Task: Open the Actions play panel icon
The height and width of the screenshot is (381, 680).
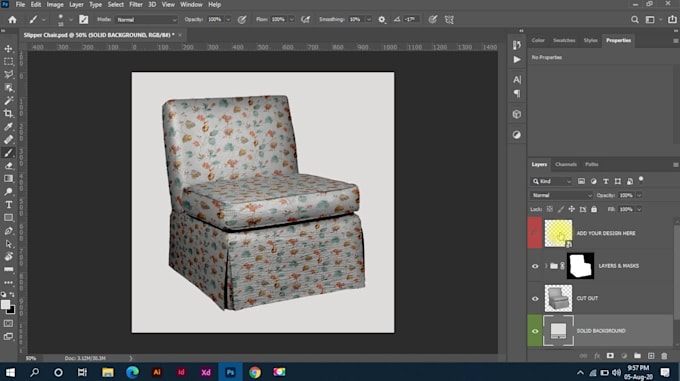Action: [x=517, y=60]
